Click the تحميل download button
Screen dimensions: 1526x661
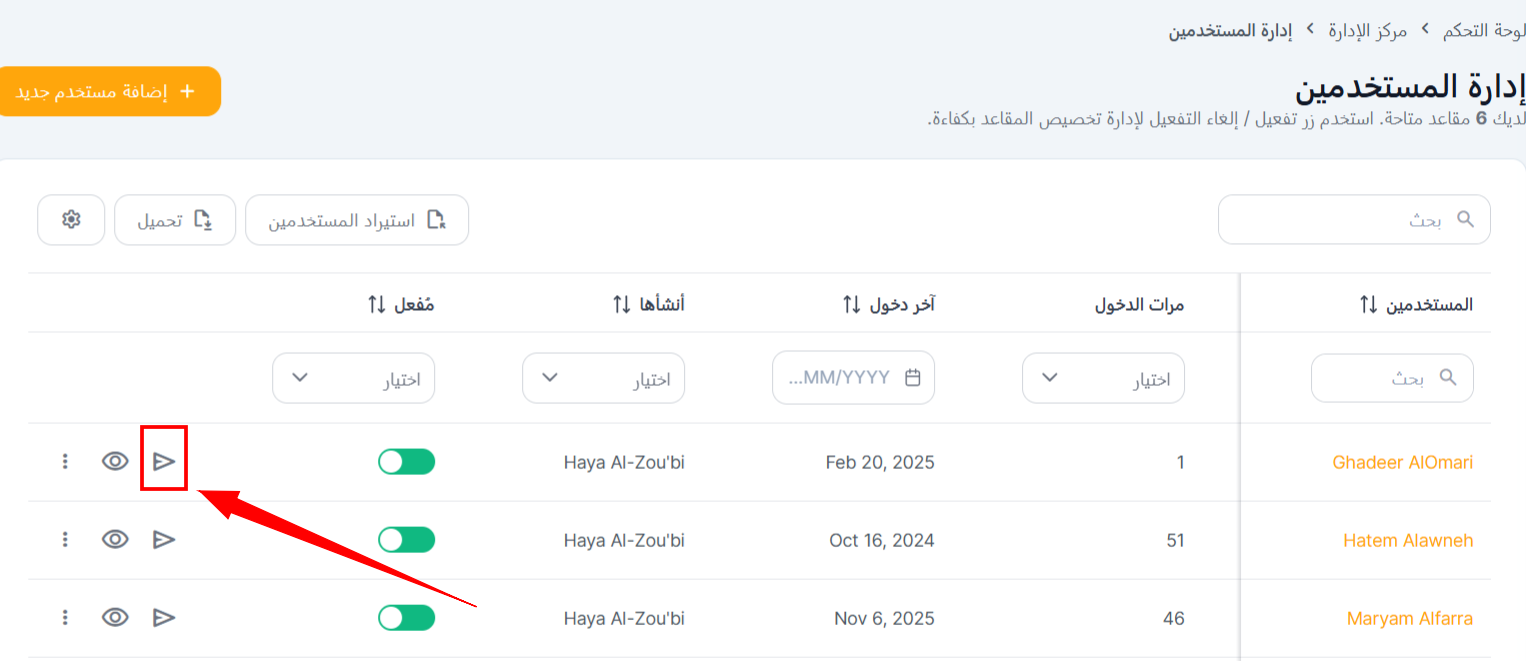click(175, 220)
